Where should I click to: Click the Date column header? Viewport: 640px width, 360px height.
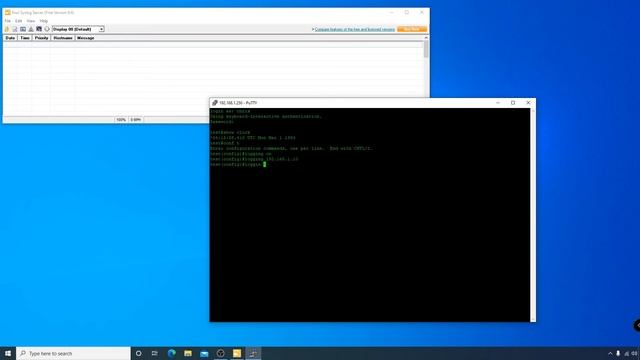(x=10, y=38)
